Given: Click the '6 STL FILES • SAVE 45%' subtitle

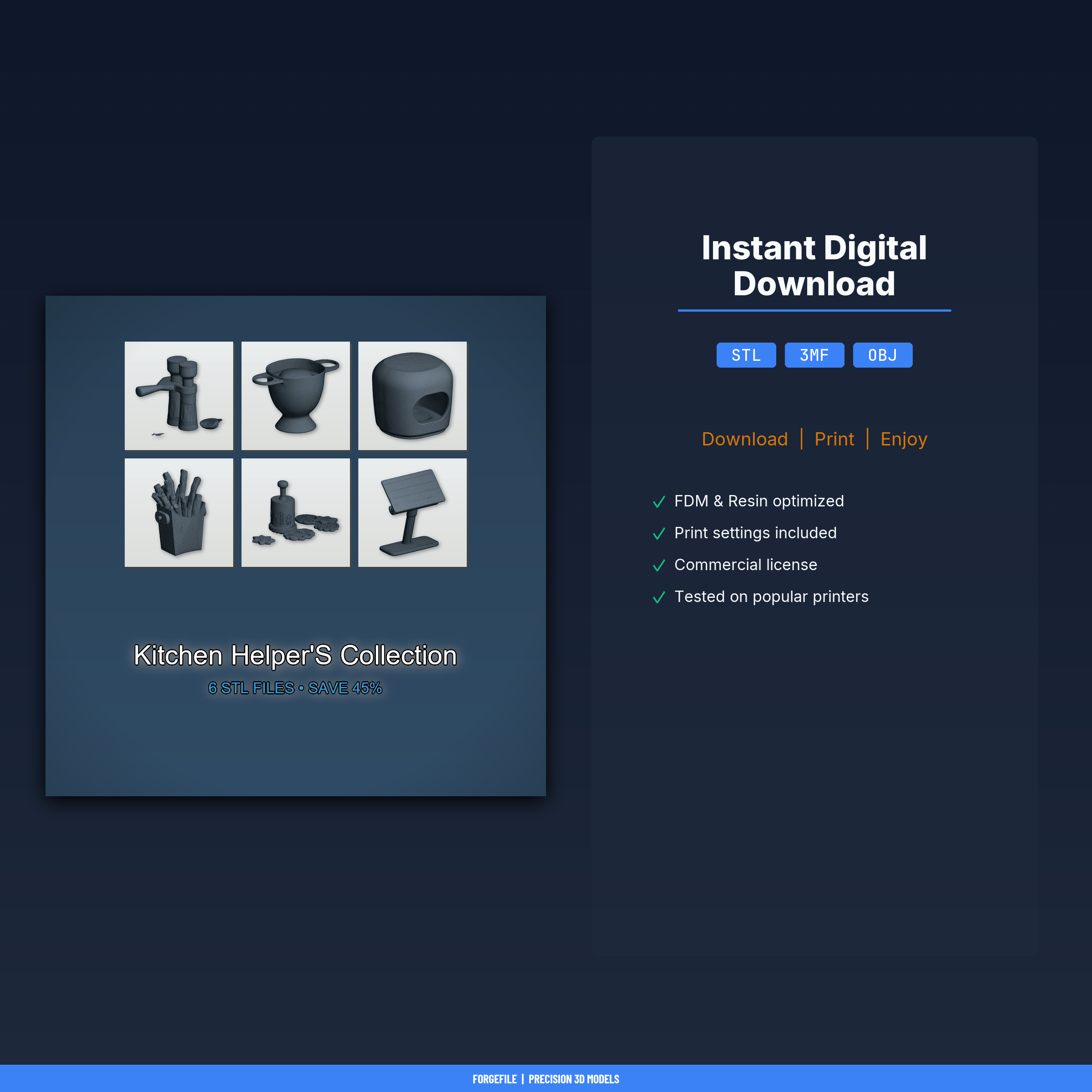Looking at the screenshot, I should 295,688.
